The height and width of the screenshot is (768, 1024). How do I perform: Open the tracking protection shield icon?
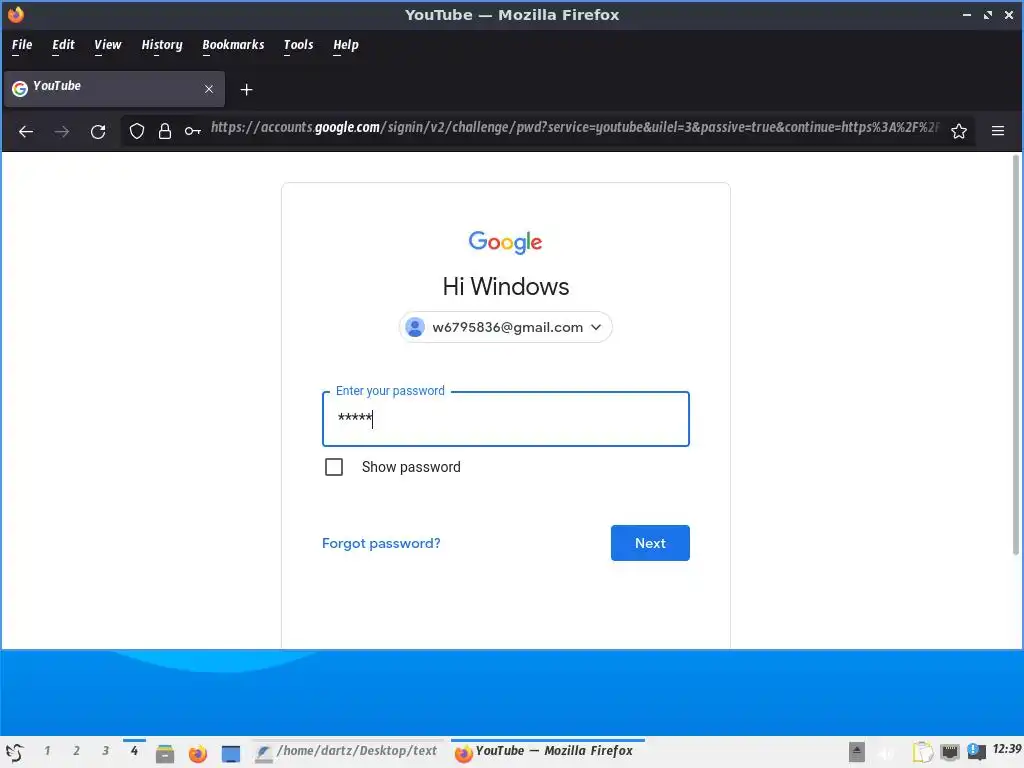136,131
